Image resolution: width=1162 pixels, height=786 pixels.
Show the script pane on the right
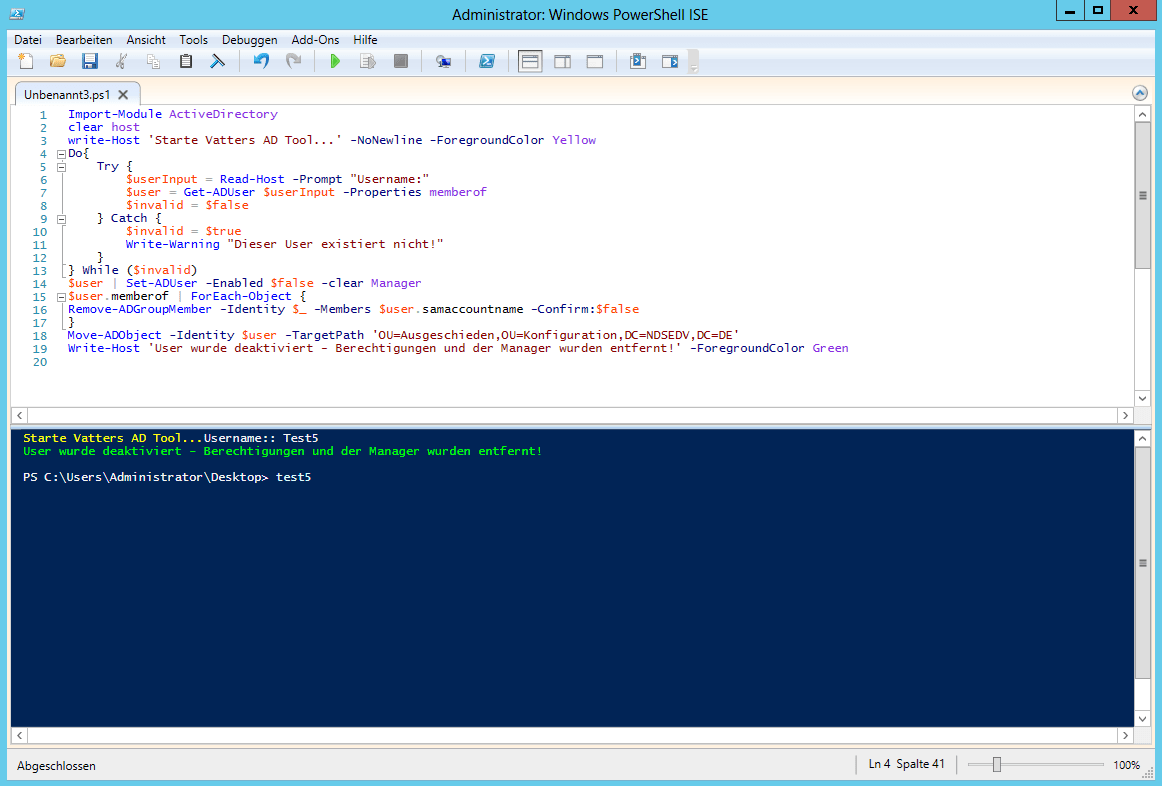(x=562, y=62)
